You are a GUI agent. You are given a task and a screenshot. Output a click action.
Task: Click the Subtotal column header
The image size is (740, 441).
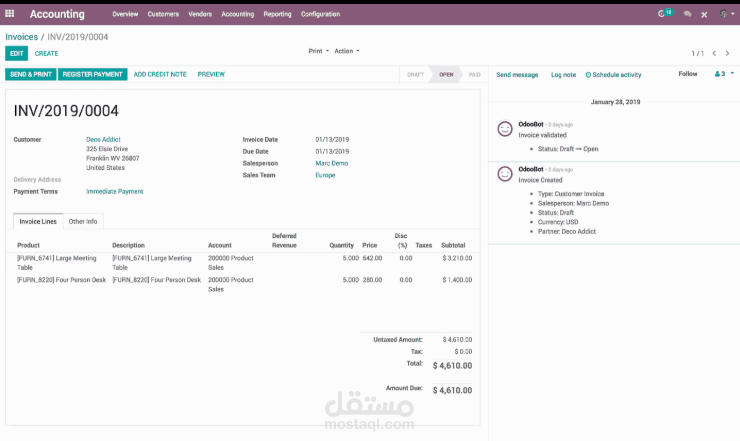[x=453, y=245]
